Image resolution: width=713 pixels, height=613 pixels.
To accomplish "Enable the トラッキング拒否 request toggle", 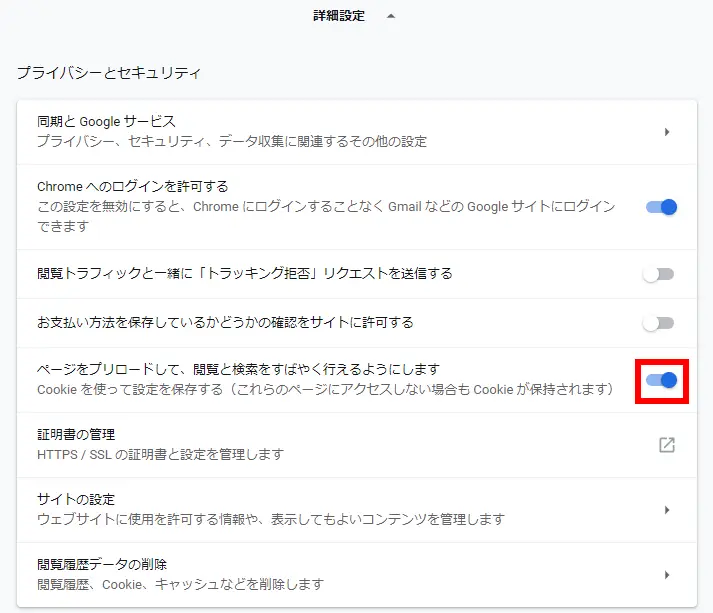I will coord(658,274).
